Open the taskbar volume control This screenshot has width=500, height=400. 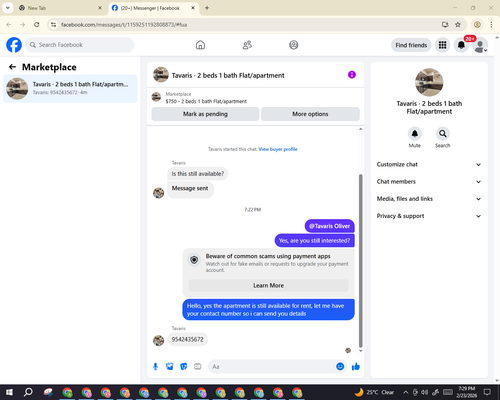click(424, 392)
